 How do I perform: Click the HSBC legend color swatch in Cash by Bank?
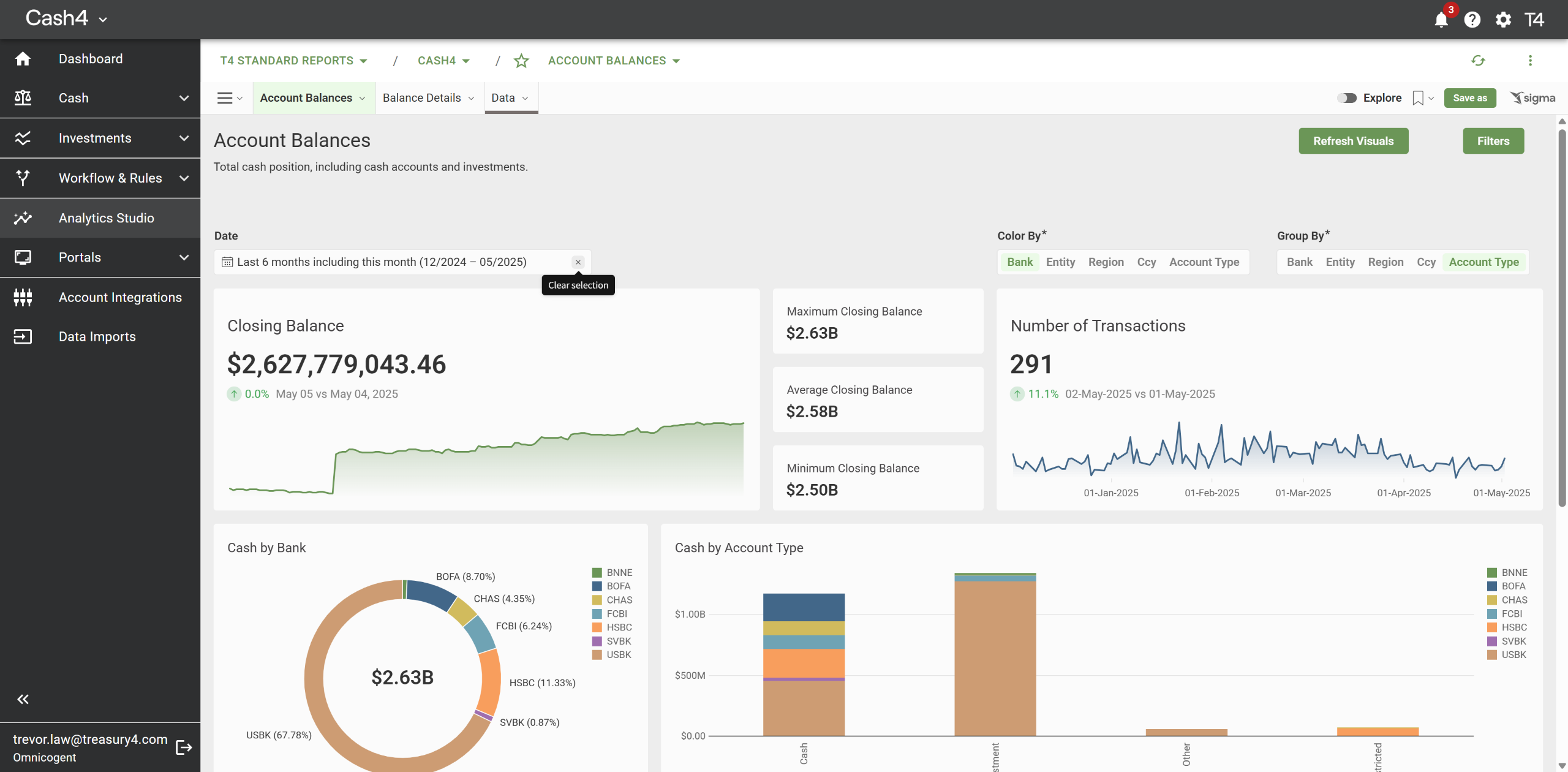pos(597,627)
